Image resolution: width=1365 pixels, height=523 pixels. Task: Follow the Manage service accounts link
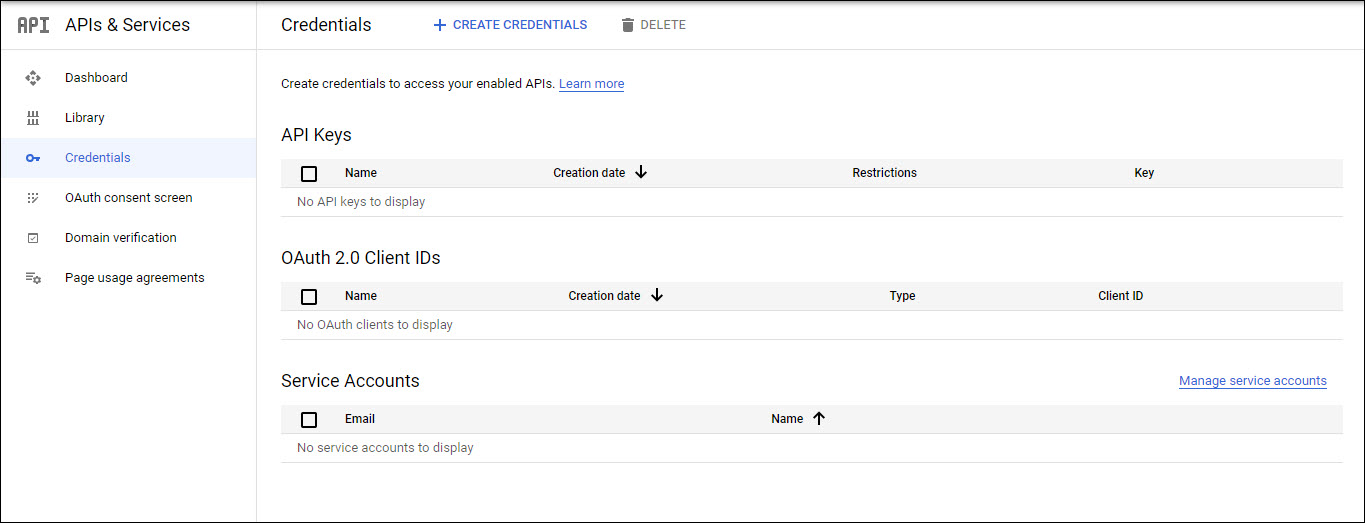[1252, 381]
